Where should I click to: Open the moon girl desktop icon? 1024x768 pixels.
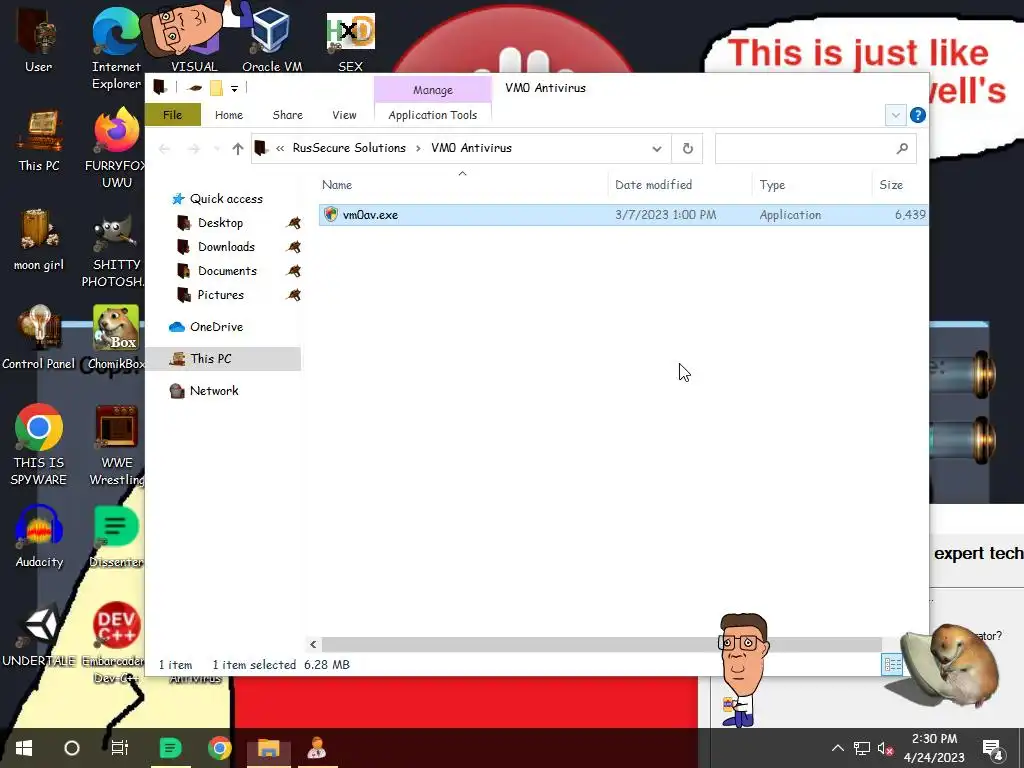(39, 240)
